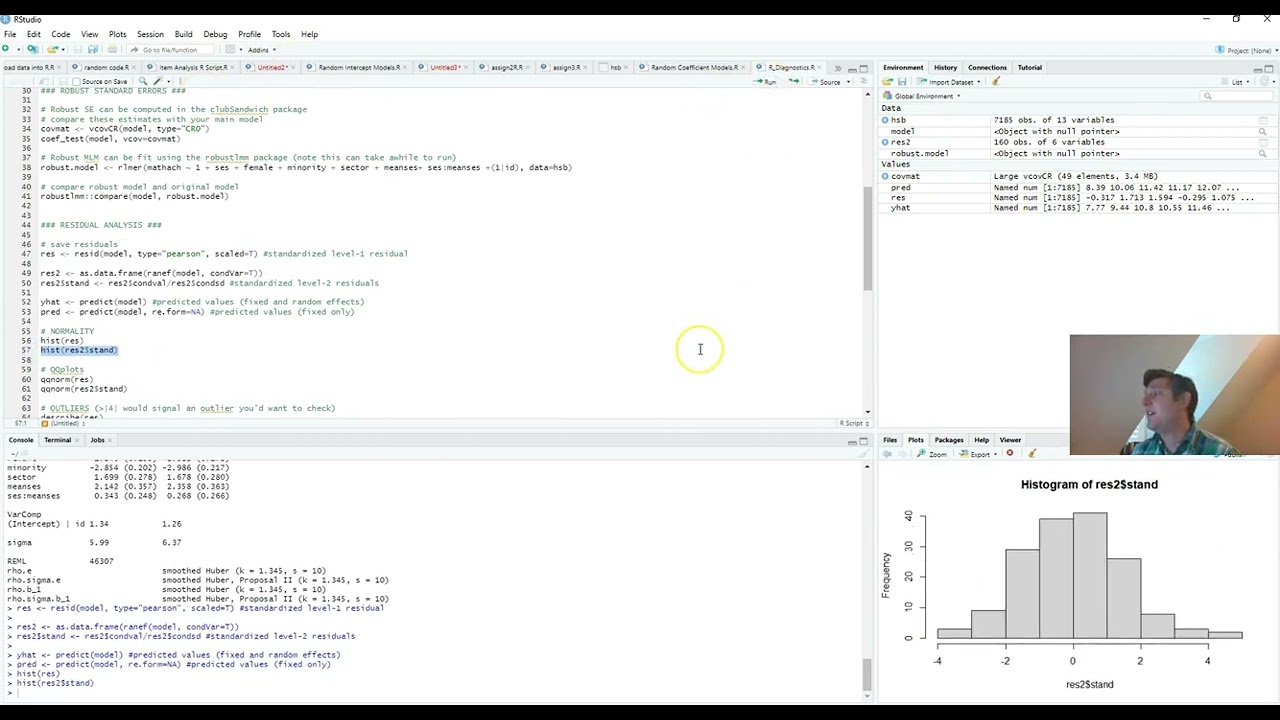1280x720 pixels.
Task: Click the print document icon
Action: coord(112,49)
